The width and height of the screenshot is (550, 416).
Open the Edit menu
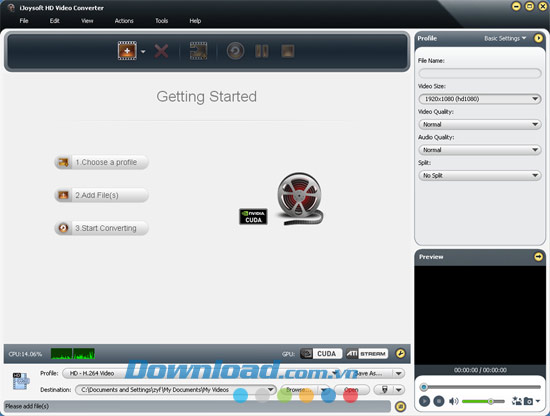[54, 21]
